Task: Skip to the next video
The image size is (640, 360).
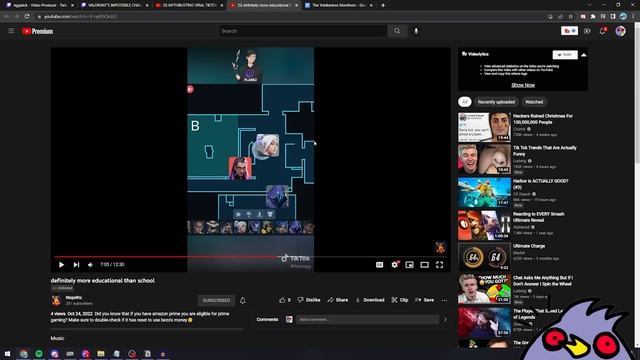Action: 76,264
